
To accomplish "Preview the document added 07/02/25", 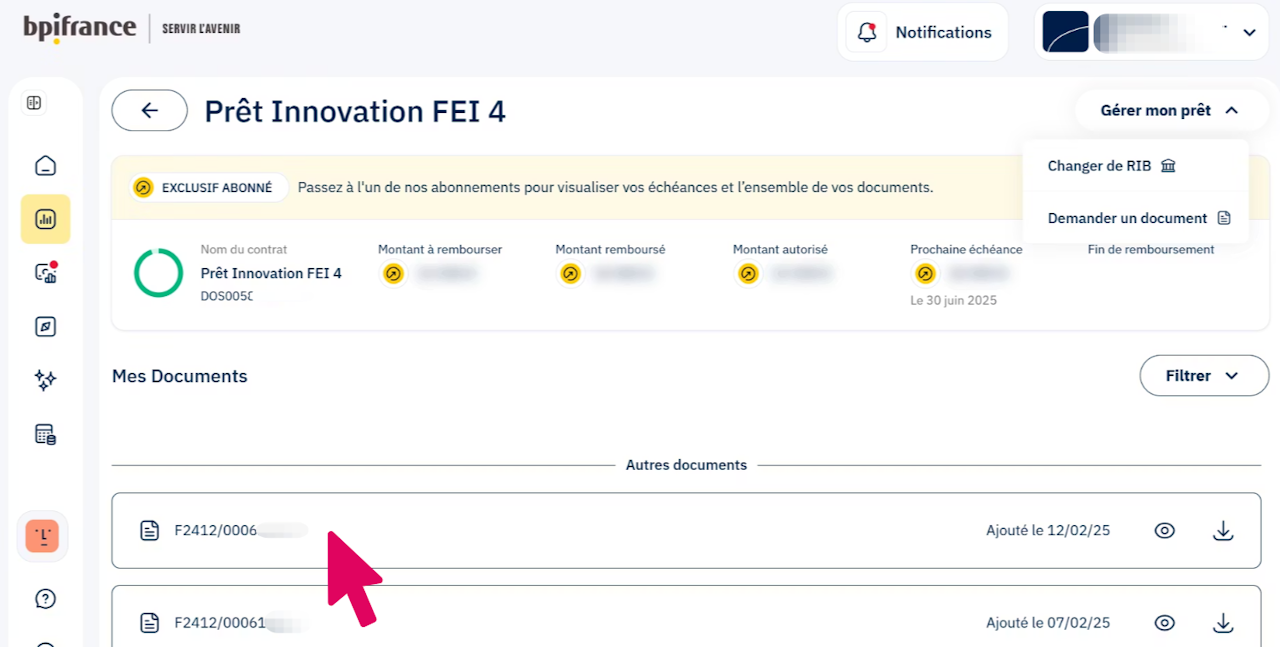I will (1164, 623).
